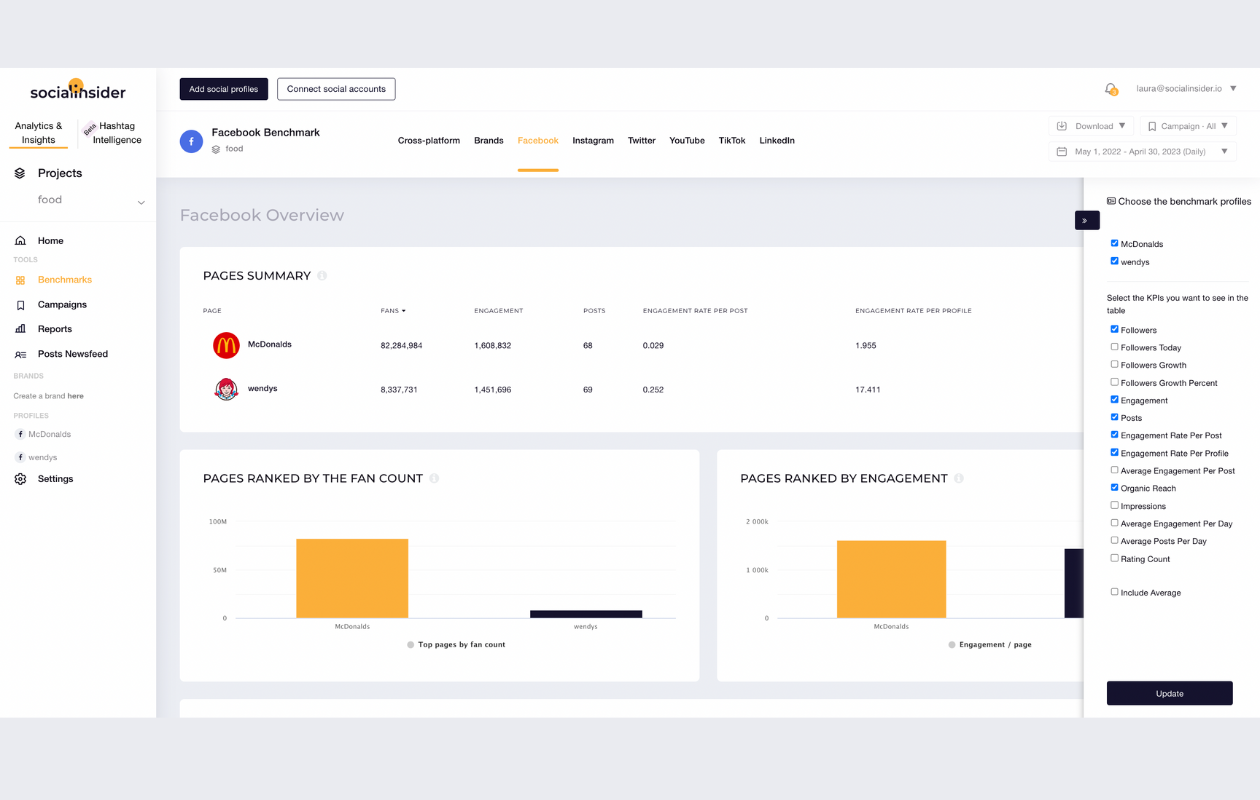The height and width of the screenshot is (800, 1260).
Task: Click the Home house icon
Action: (x=20, y=241)
